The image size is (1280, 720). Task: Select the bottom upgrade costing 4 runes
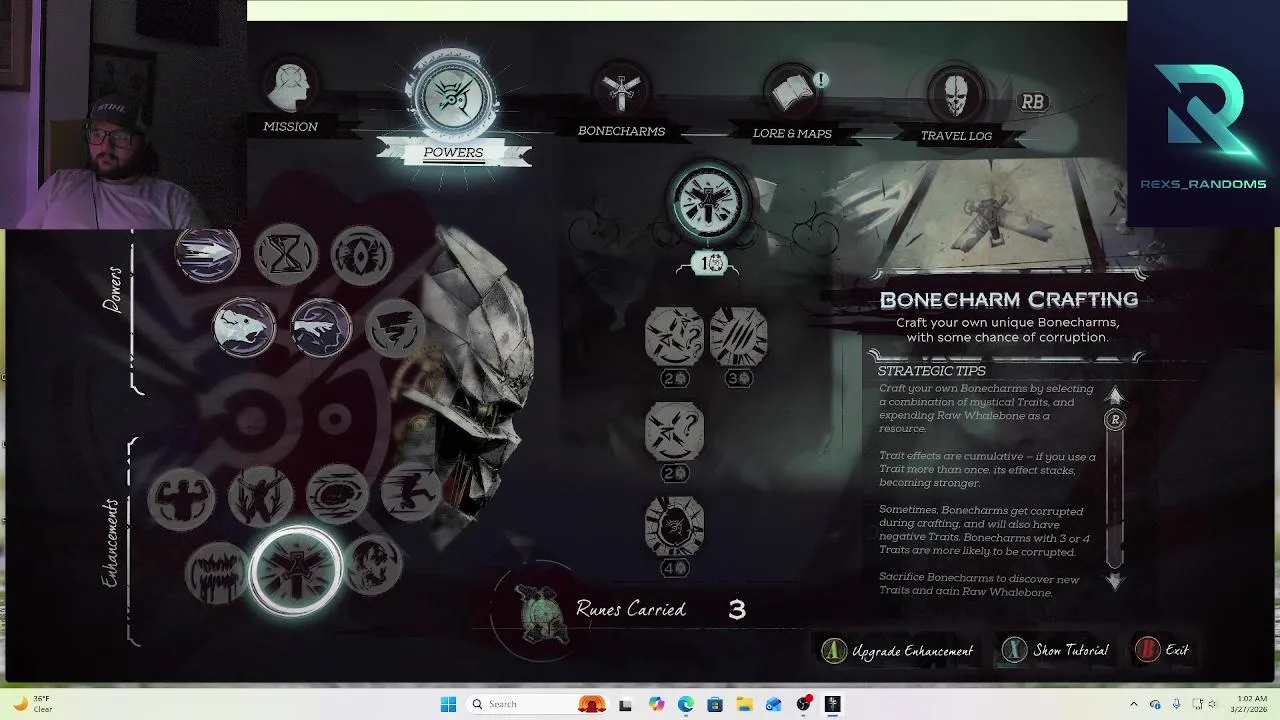coord(674,526)
